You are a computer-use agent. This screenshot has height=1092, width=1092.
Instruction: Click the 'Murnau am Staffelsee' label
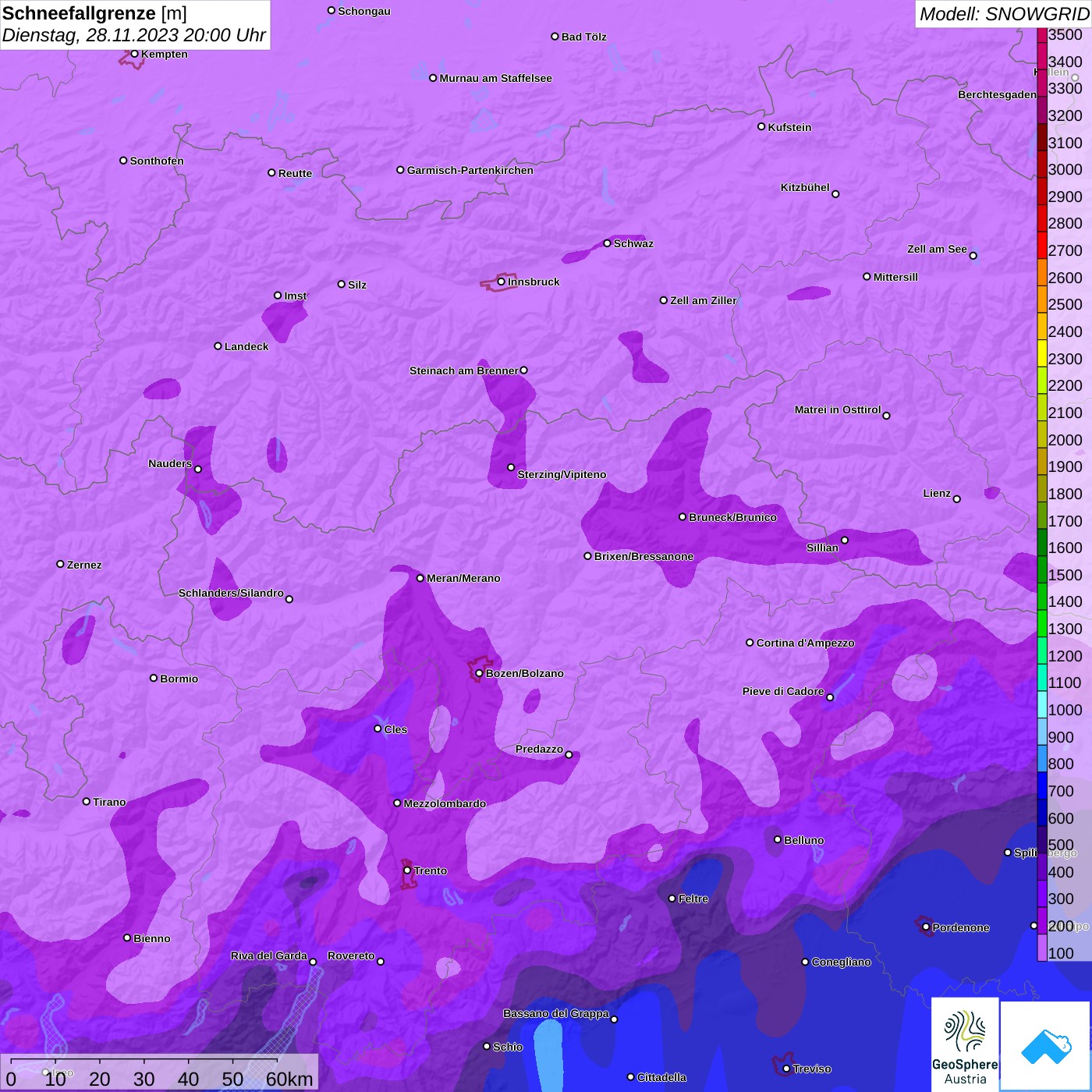pos(495,78)
